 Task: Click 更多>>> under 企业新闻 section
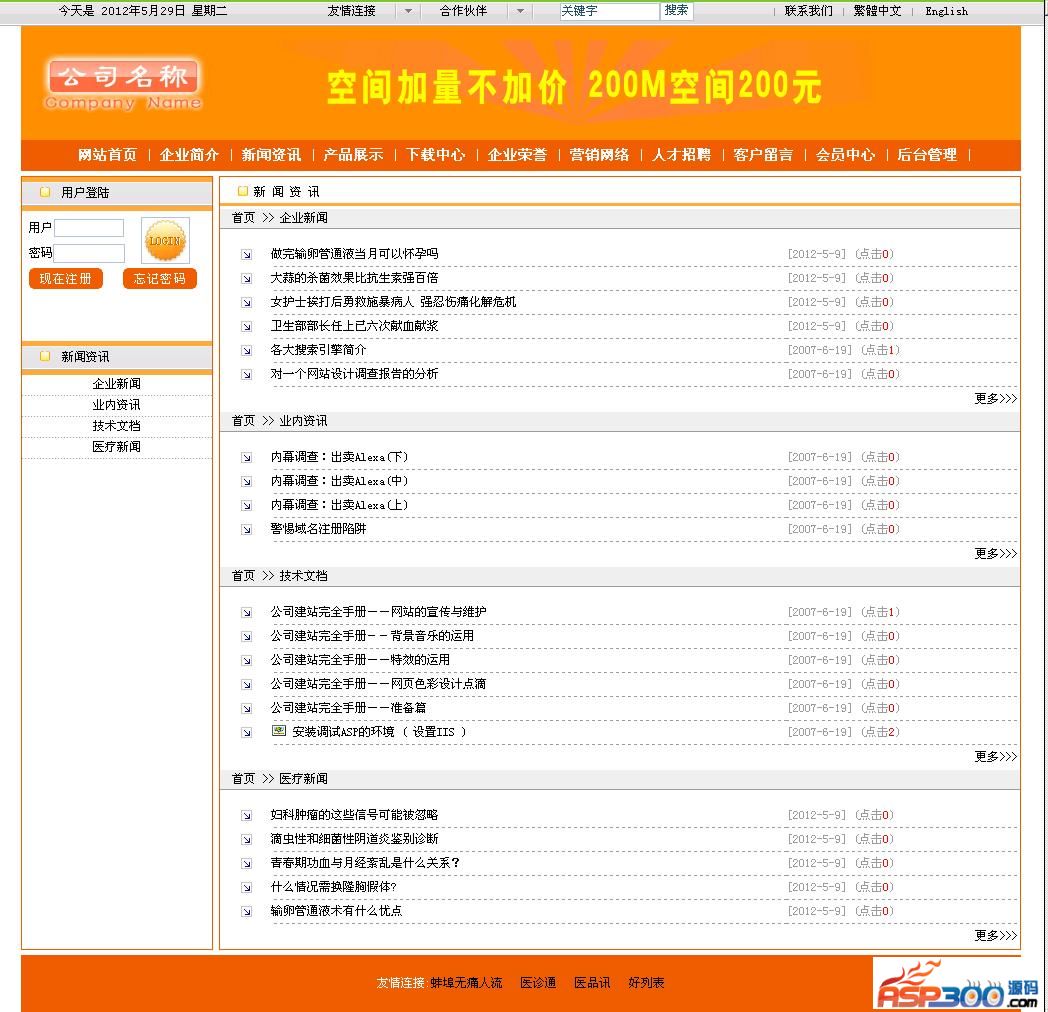pos(995,399)
